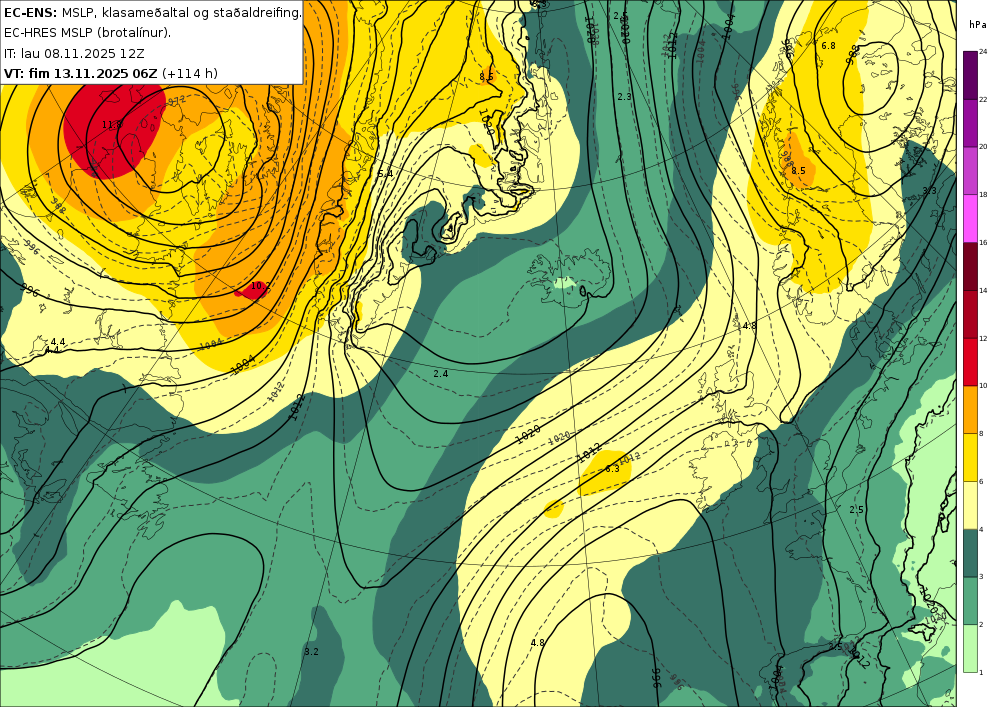Click the legend tick label 24

point(983,51)
